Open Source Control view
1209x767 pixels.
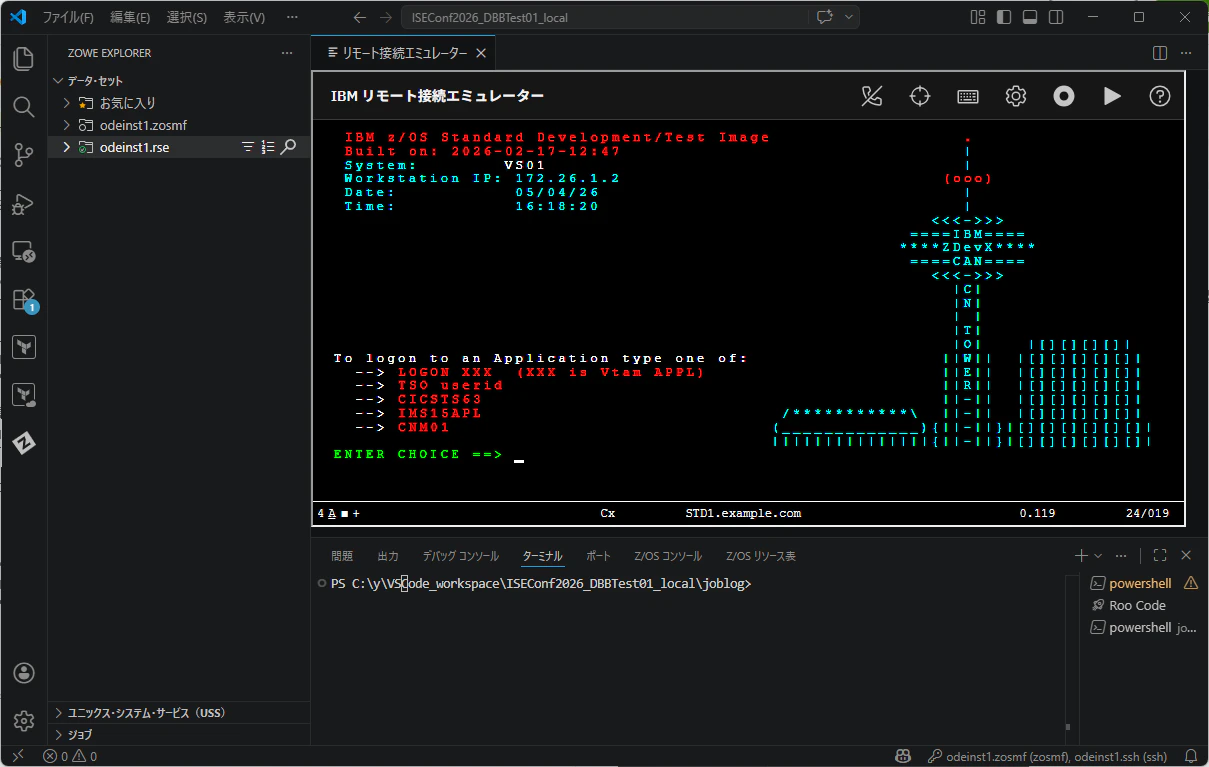coord(24,154)
